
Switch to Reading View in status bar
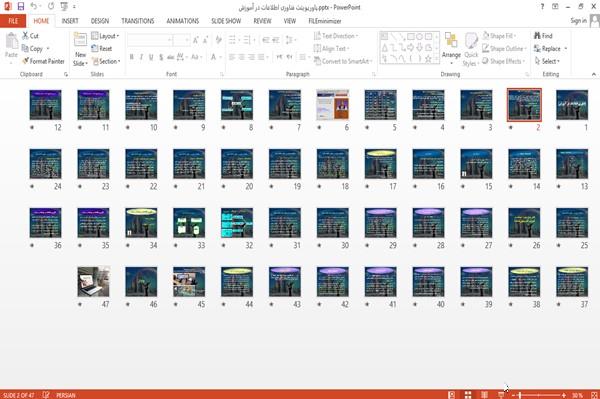point(484,395)
